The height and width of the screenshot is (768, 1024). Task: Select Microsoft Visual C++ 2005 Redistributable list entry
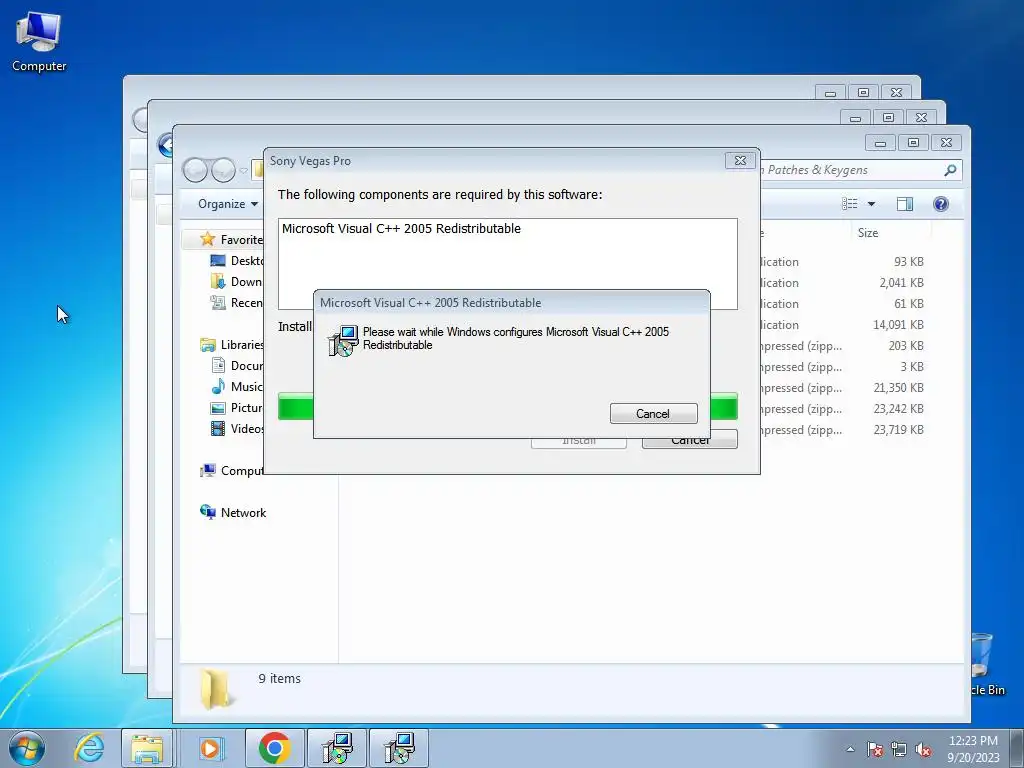point(401,229)
